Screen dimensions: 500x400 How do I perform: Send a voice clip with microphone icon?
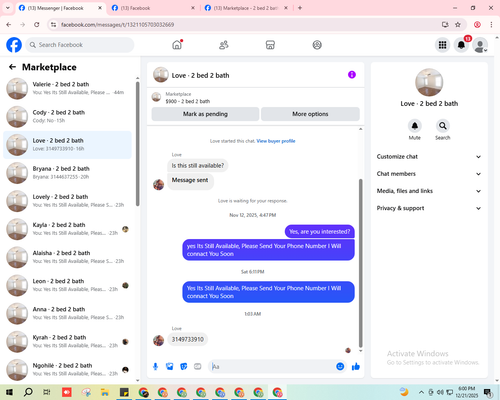pyautogui.click(x=155, y=367)
